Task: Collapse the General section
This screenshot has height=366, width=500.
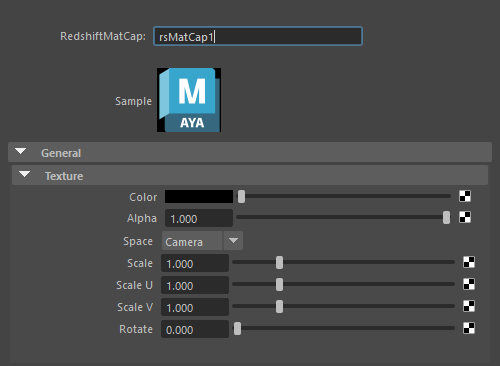Action: click(x=21, y=152)
